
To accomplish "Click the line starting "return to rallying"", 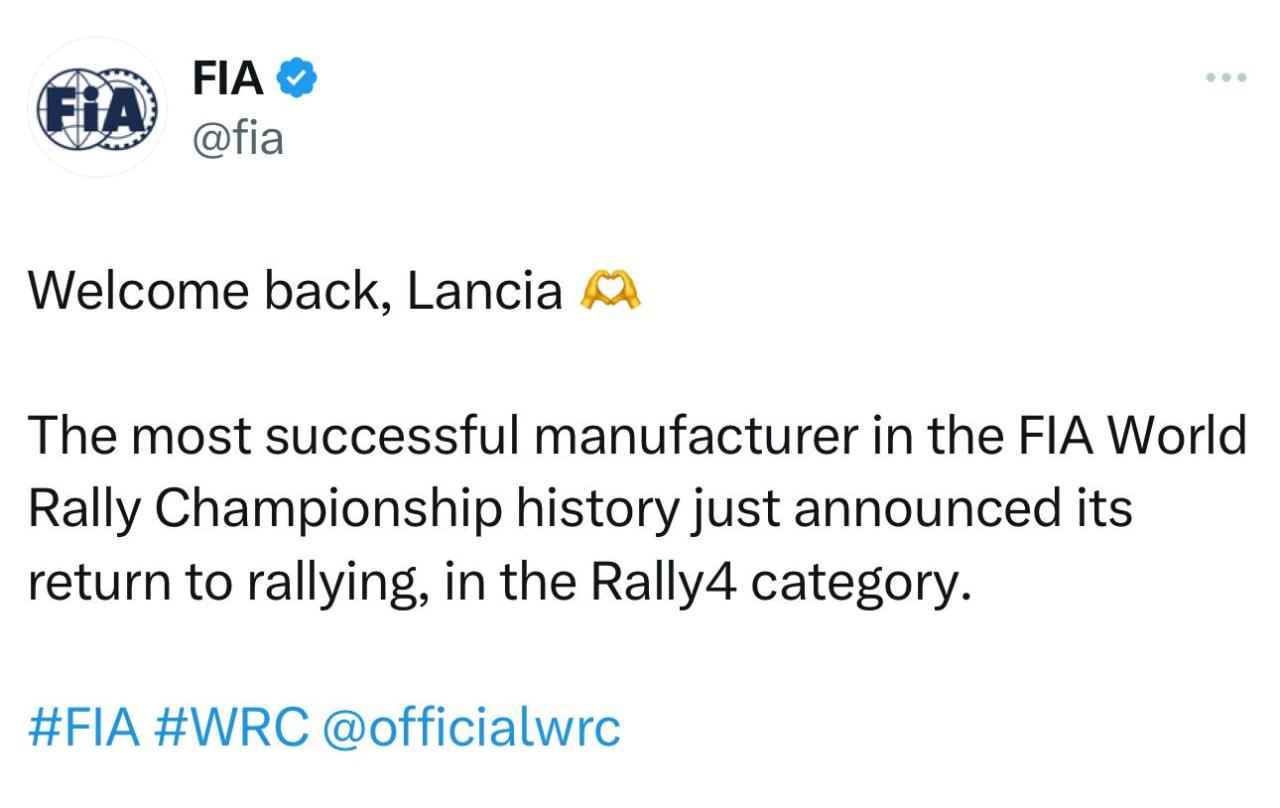I will click(499, 583).
